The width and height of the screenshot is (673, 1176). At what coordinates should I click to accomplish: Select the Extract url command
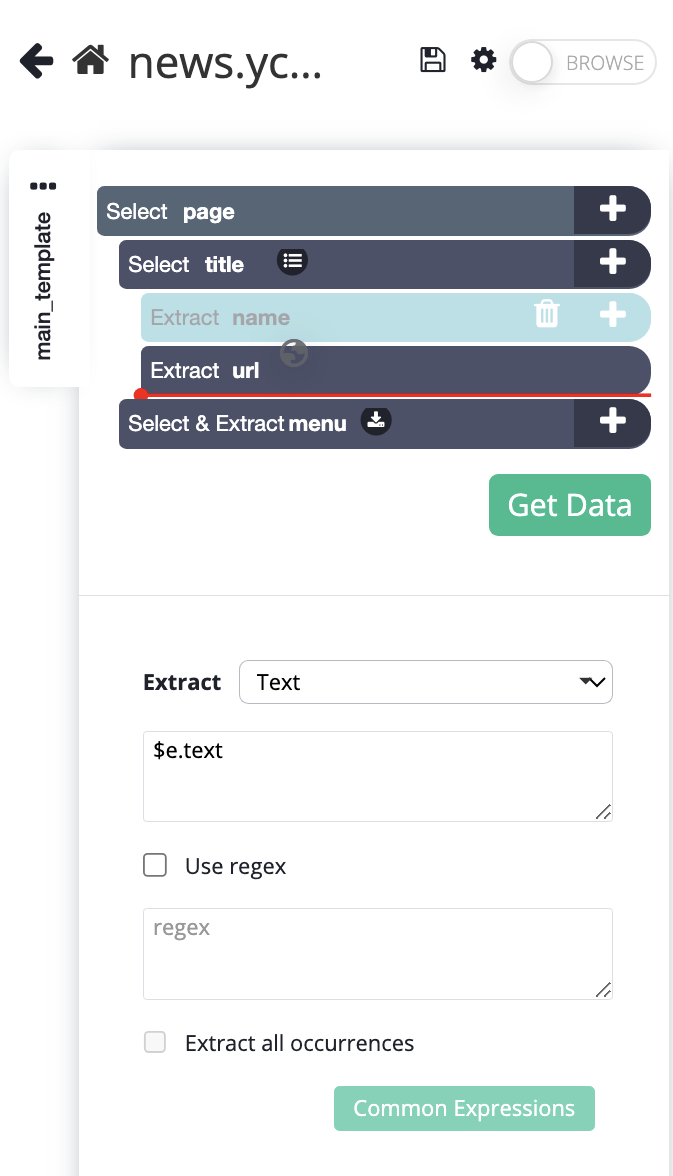395,370
